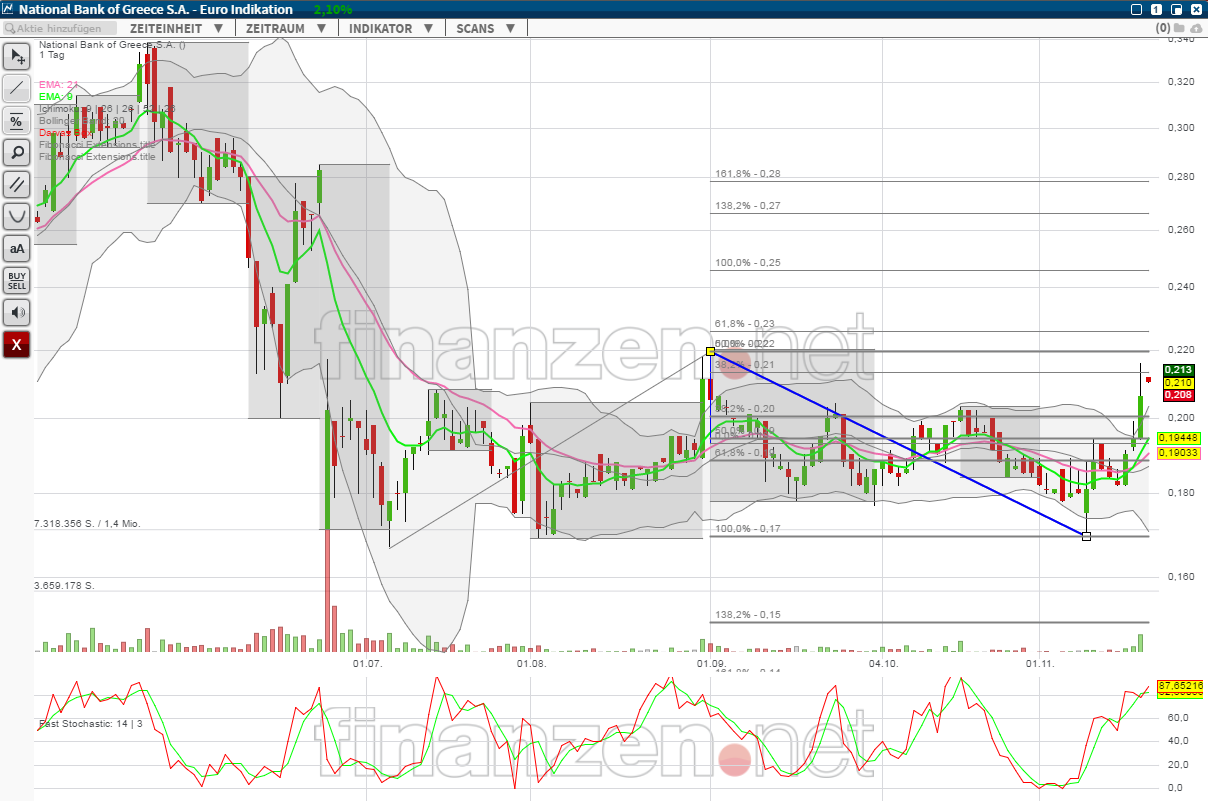Click the 04.10. date axis label

coord(884,663)
